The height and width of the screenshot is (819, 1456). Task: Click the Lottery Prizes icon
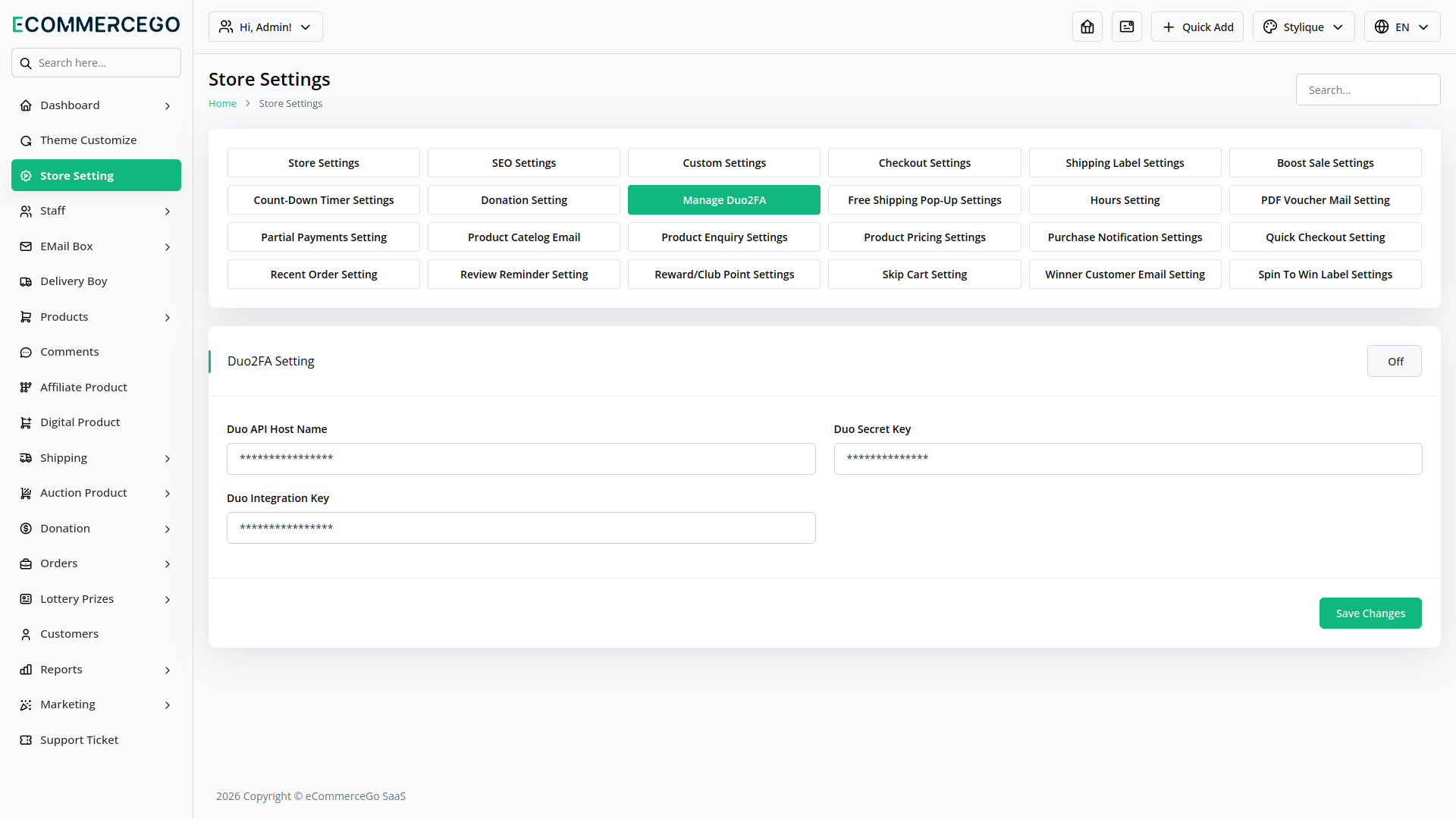pos(26,599)
